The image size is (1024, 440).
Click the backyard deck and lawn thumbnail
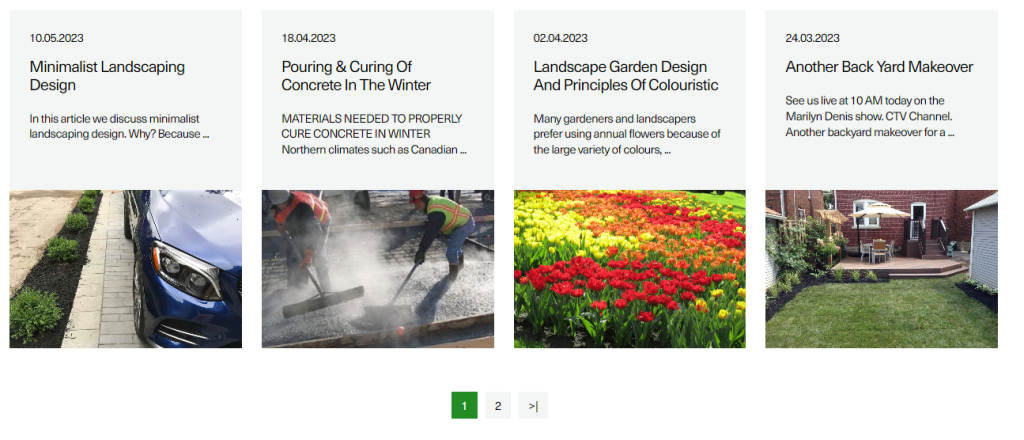pyautogui.click(x=882, y=269)
